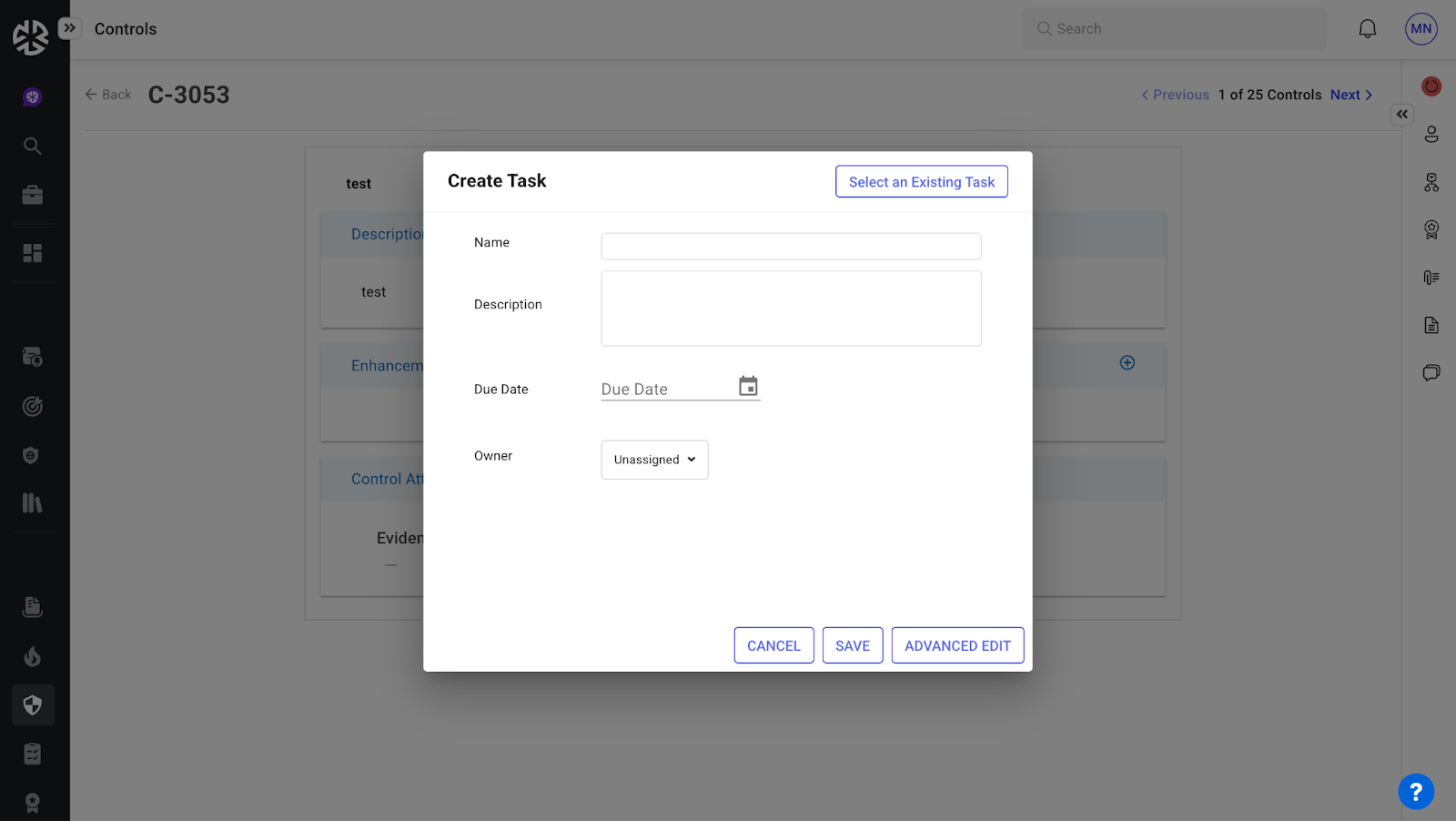1456x821 pixels.
Task: Click Select an Existing Task button
Action: coord(921,182)
